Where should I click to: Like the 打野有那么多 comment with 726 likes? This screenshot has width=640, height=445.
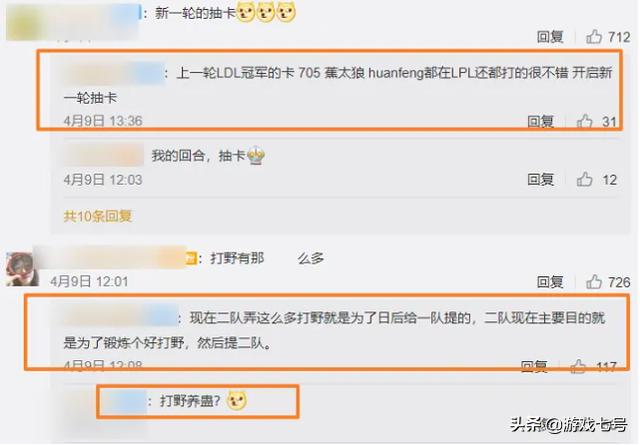[594, 282]
